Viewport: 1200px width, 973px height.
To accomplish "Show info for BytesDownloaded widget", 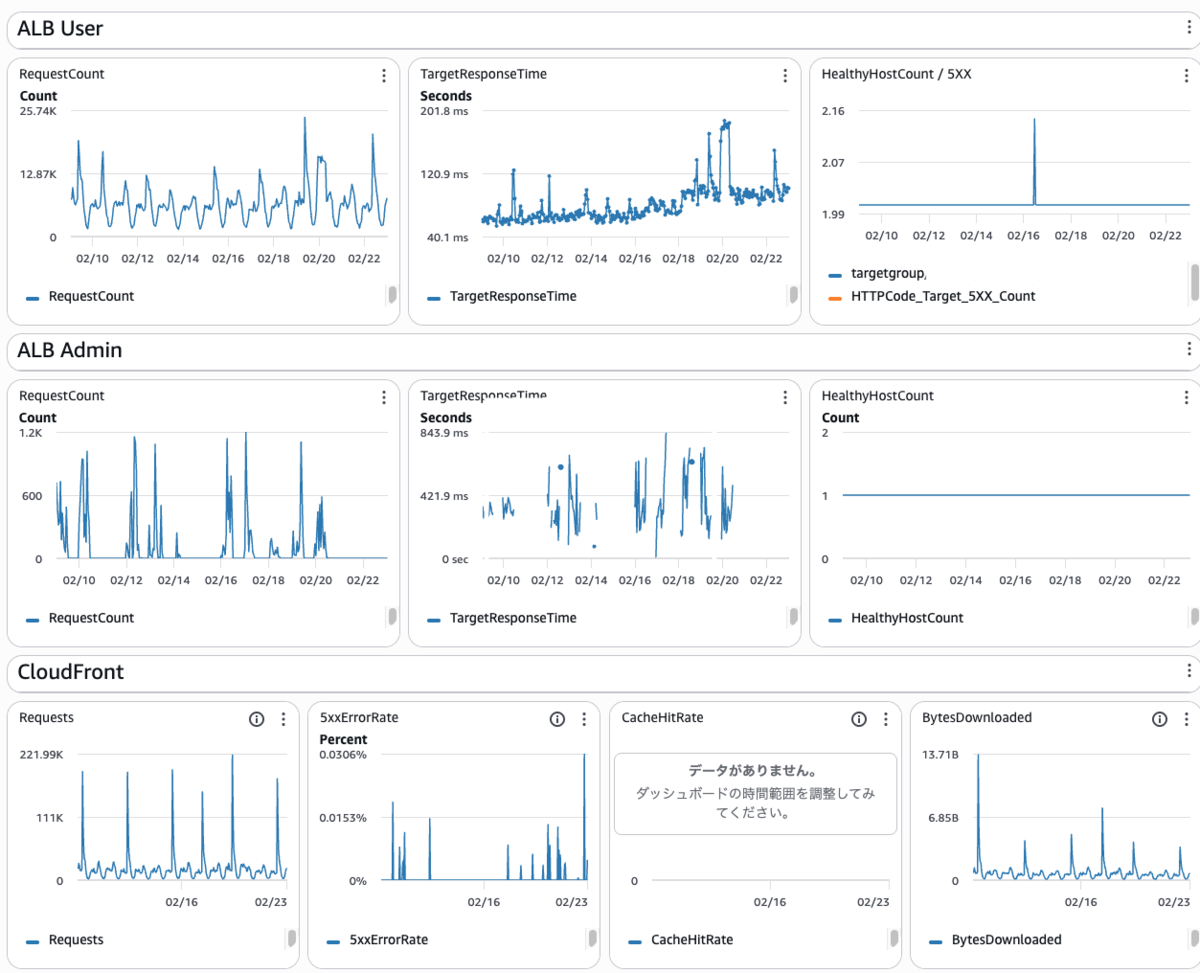I will pos(1160,719).
